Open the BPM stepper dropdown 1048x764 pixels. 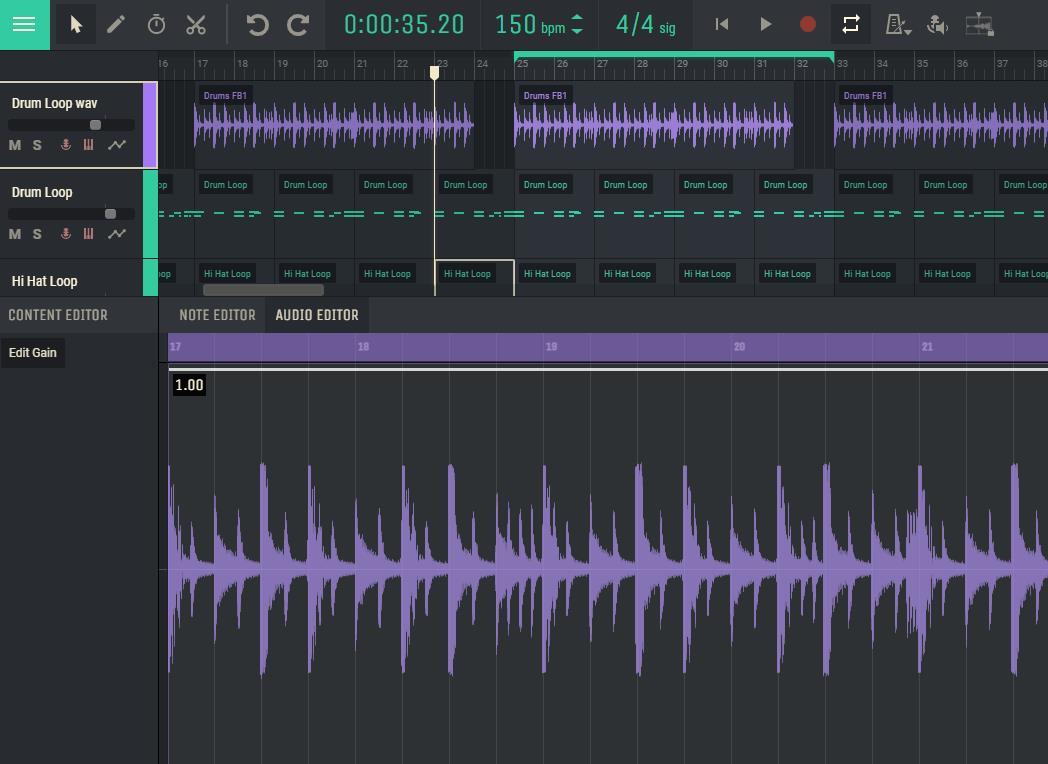coord(578,24)
